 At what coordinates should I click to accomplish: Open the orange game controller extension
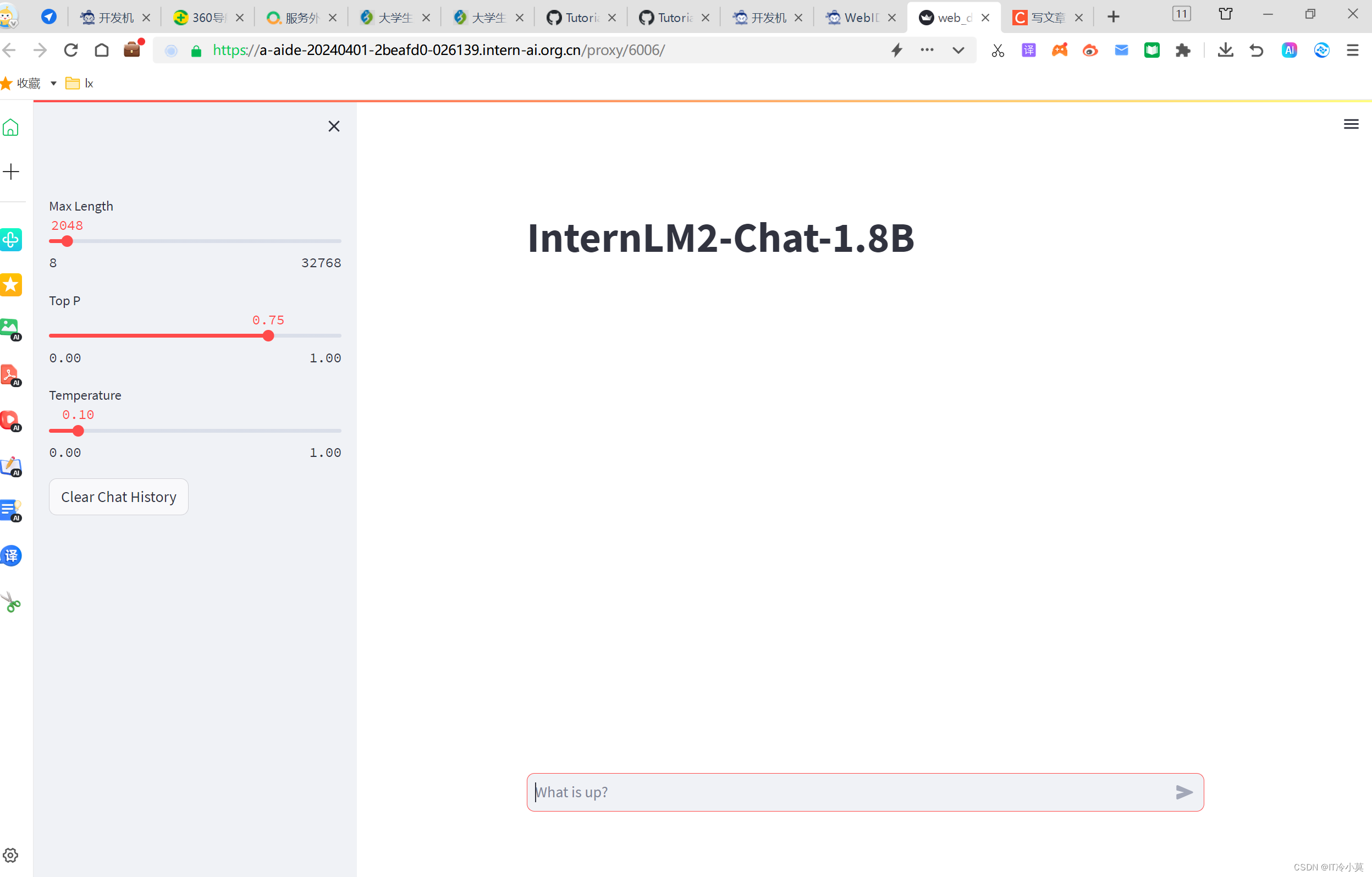(1059, 50)
